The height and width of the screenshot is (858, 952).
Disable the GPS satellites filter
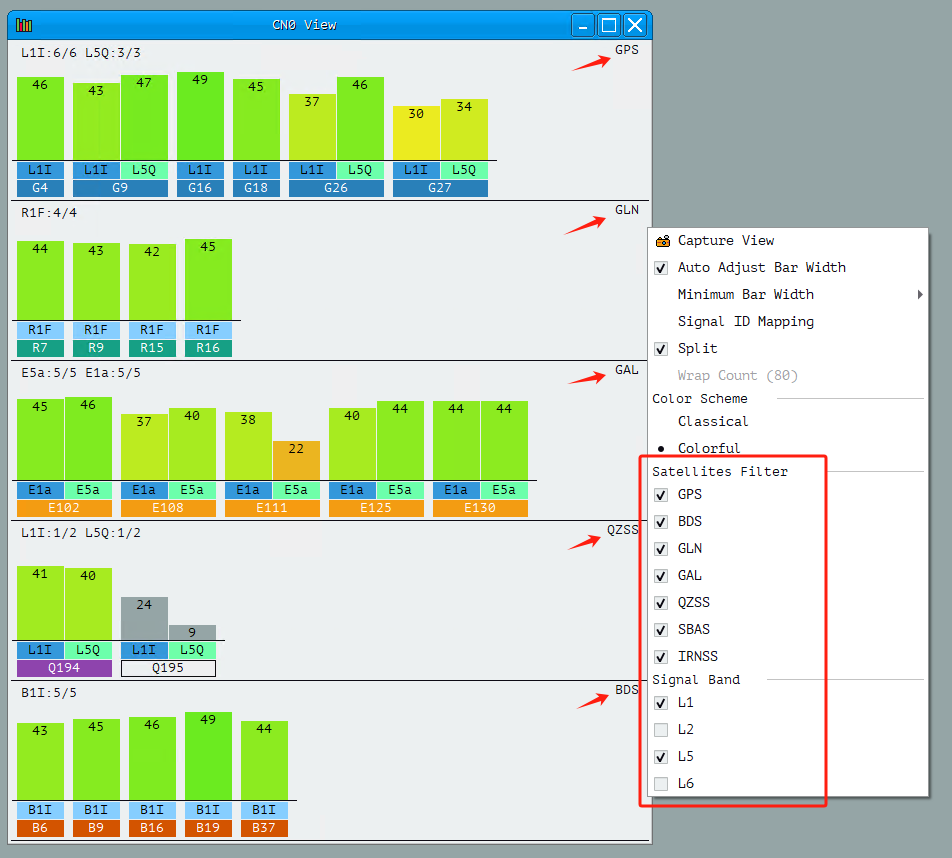(661, 495)
